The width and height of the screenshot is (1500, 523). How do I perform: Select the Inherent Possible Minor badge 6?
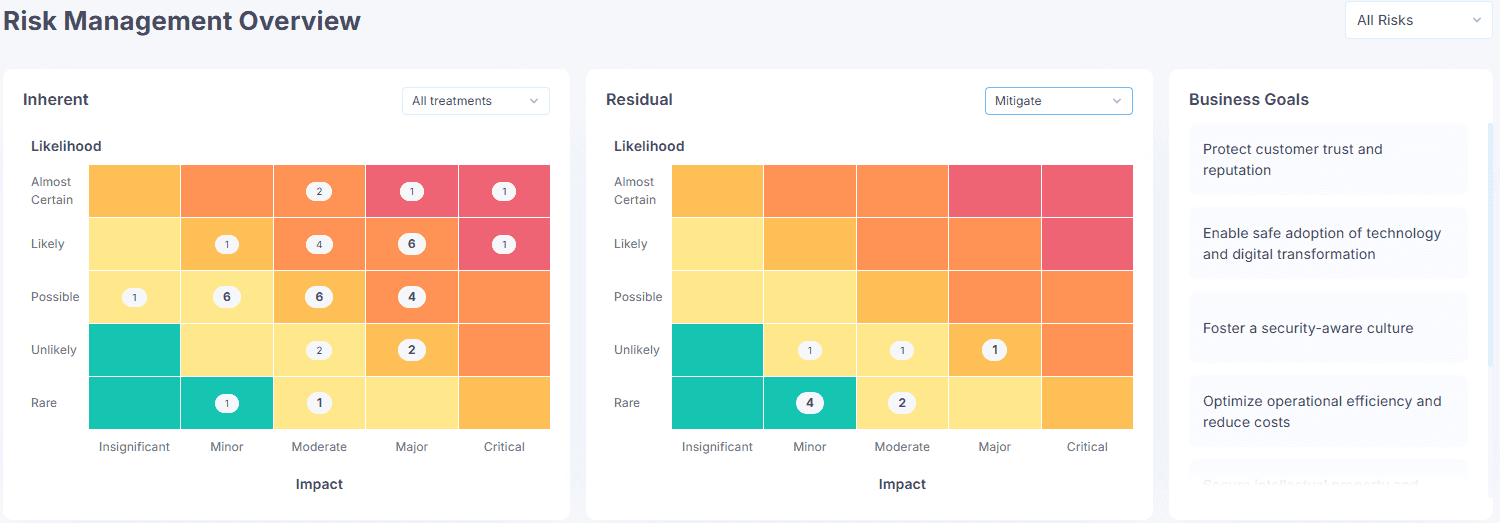pos(227,297)
